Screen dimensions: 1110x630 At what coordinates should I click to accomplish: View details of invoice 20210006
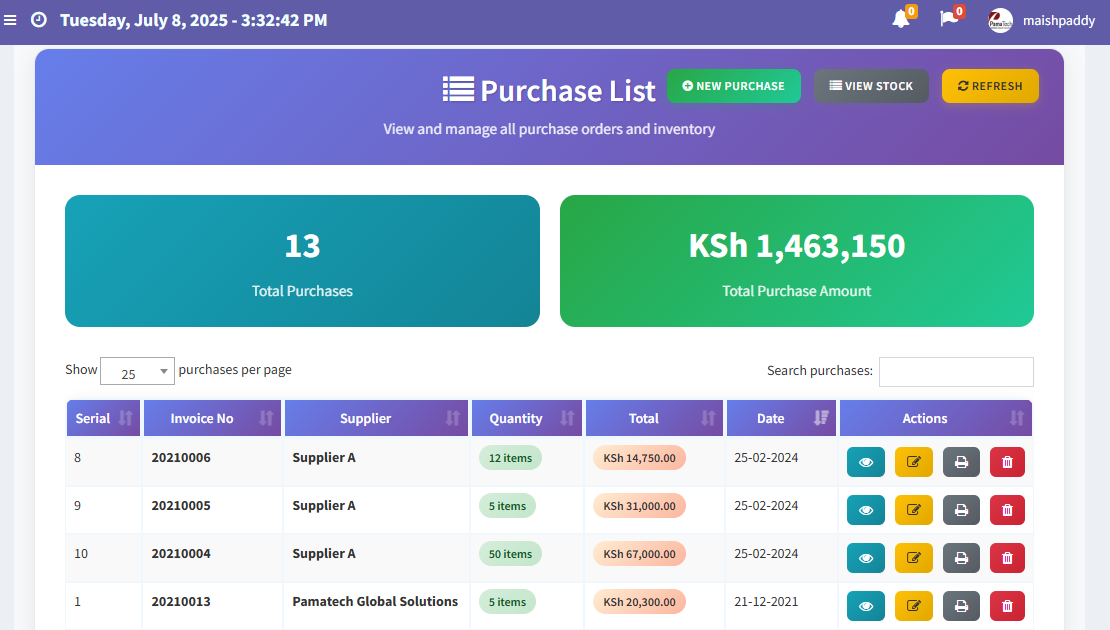866,462
